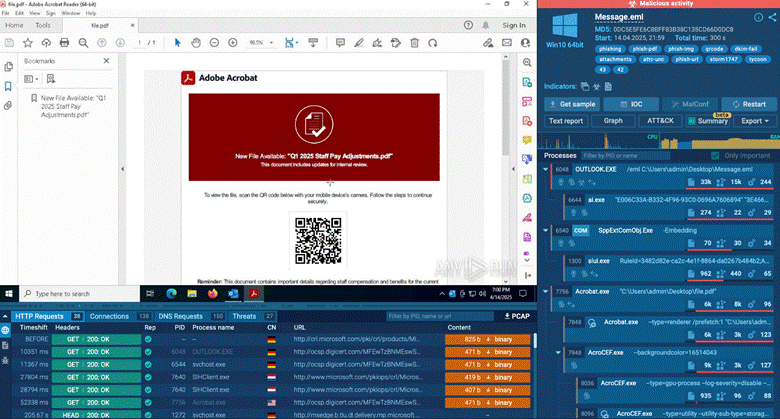
Task: Collapse the right tools pane arrow
Action: pos(513,169)
